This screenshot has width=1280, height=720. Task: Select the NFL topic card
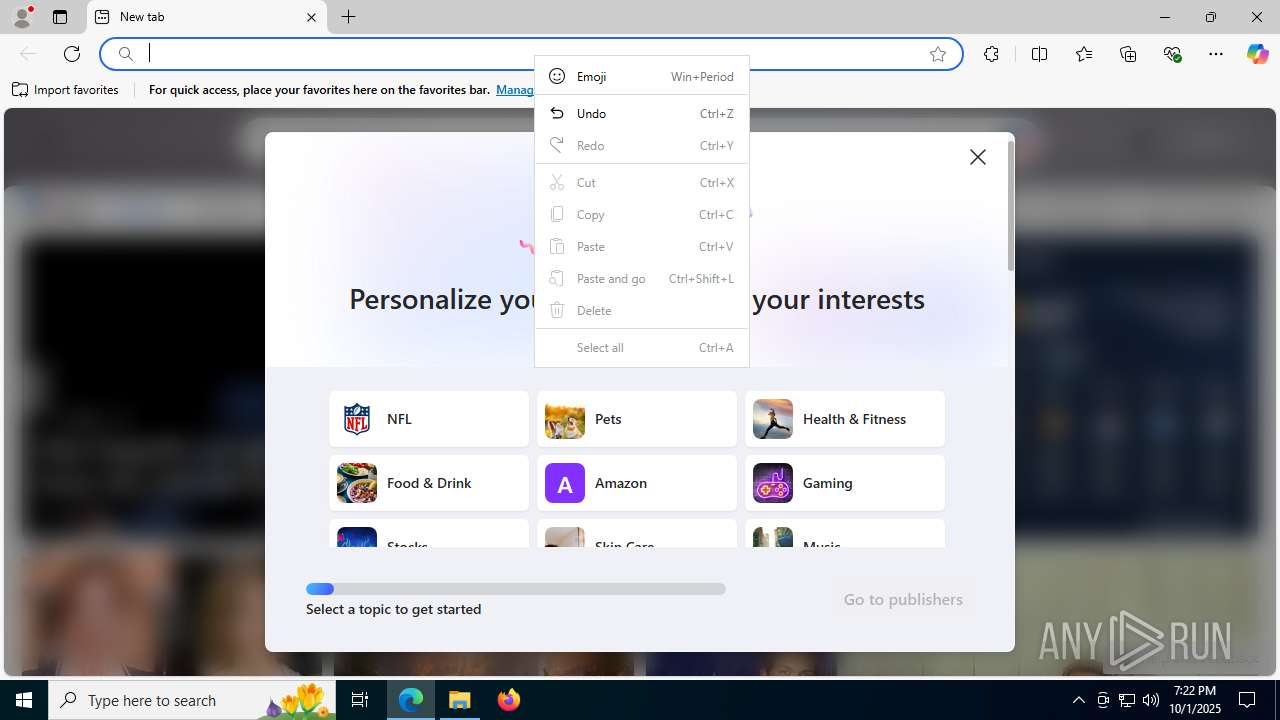(429, 419)
